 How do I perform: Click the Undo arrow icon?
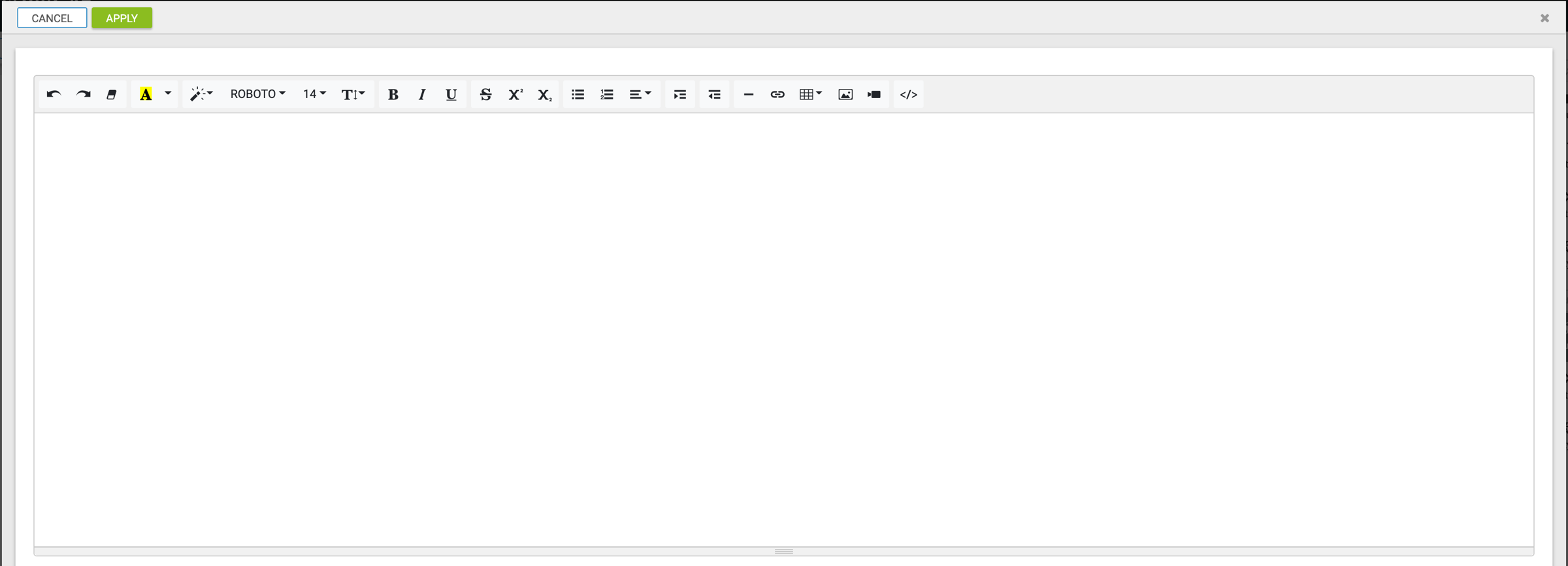54,94
